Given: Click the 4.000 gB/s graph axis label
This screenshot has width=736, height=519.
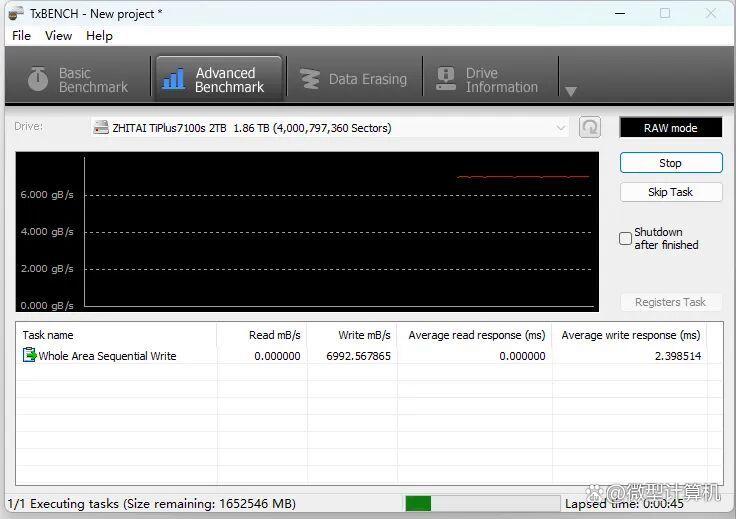Looking at the screenshot, I should [47, 231].
